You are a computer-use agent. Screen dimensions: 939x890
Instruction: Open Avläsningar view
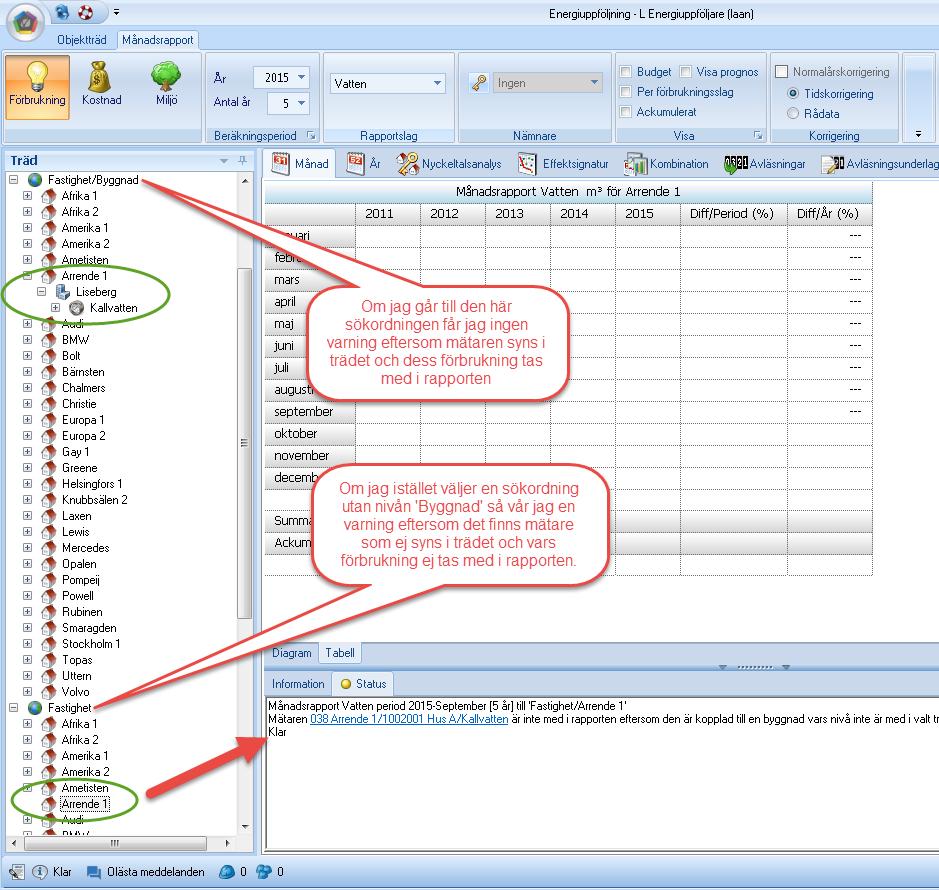tap(764, 164)
